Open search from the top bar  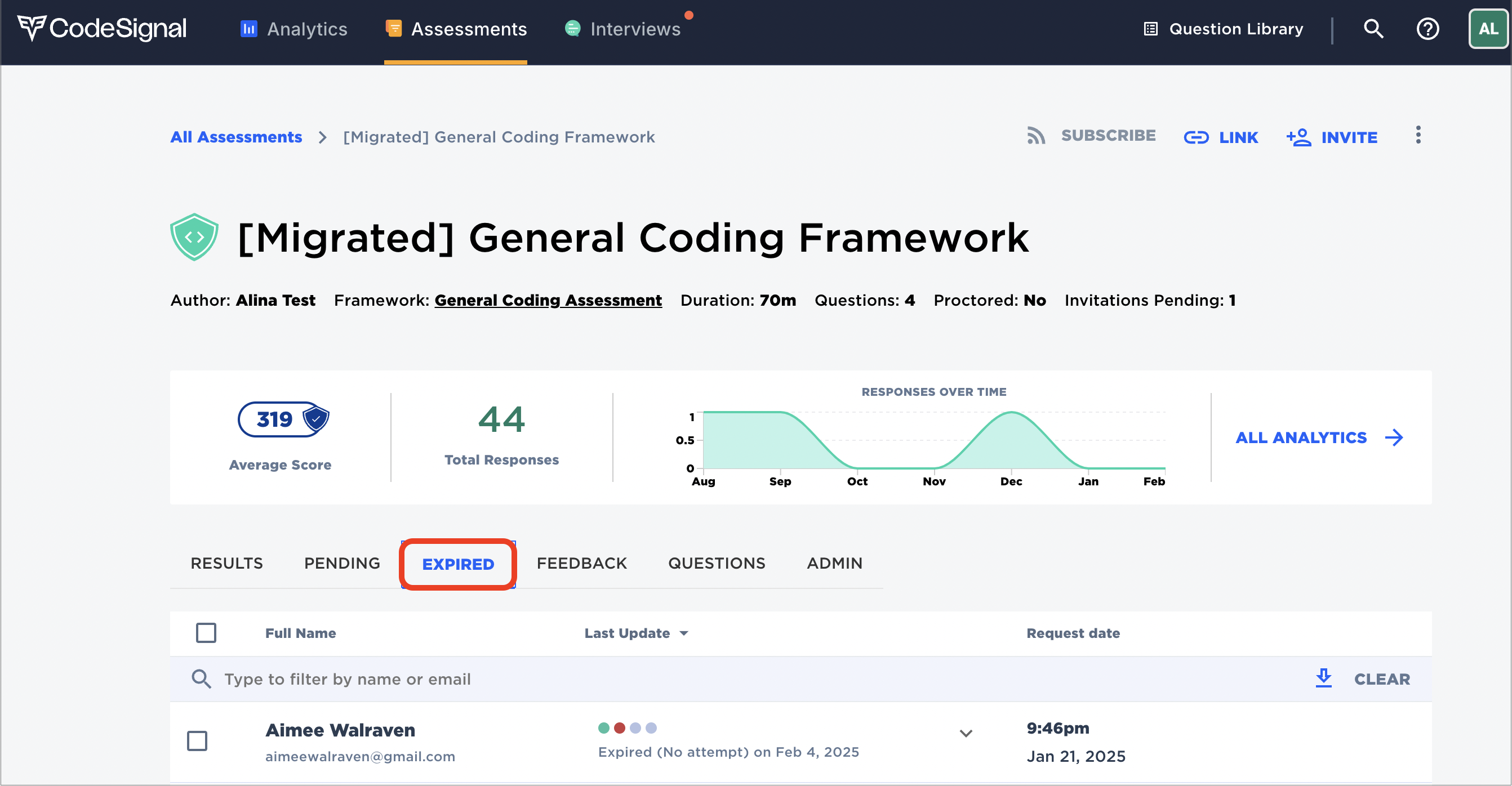pyautogui.click(x=1373, y=29)
